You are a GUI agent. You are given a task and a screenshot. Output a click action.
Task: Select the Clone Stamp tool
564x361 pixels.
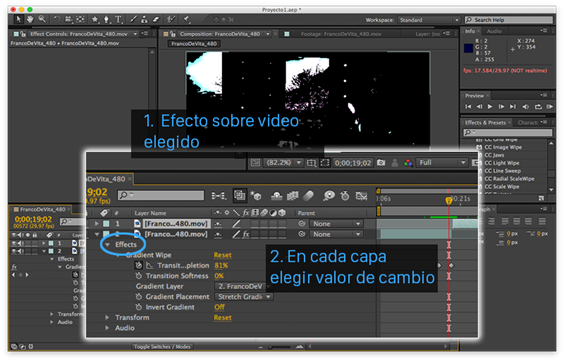coord(144,19)
